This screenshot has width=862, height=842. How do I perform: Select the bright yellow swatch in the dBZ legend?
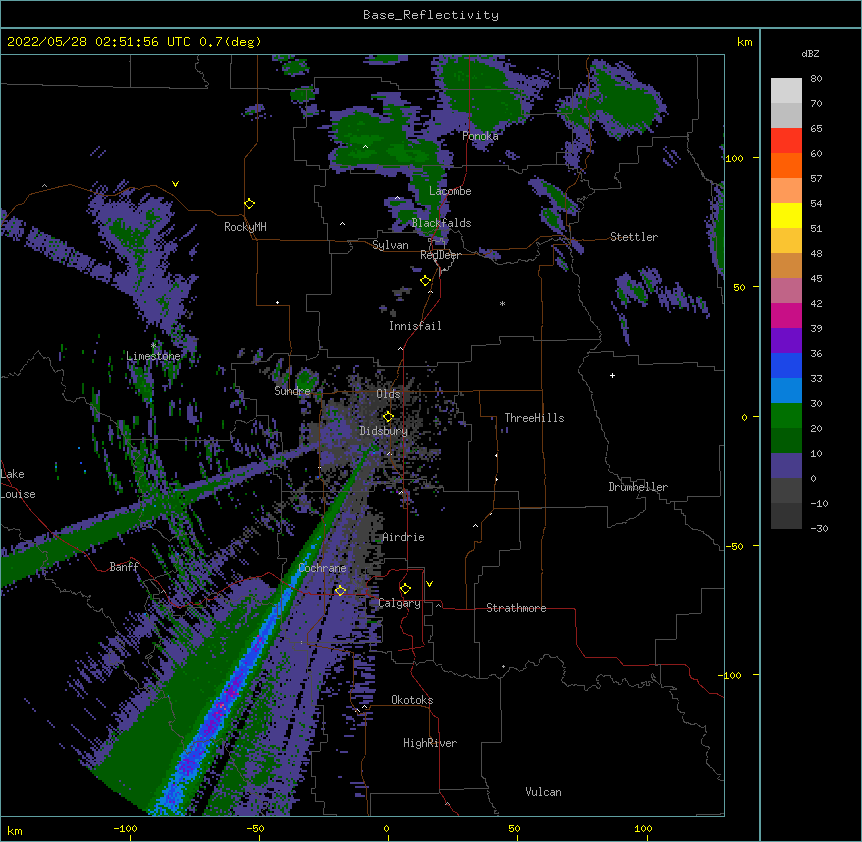(786, 215)
